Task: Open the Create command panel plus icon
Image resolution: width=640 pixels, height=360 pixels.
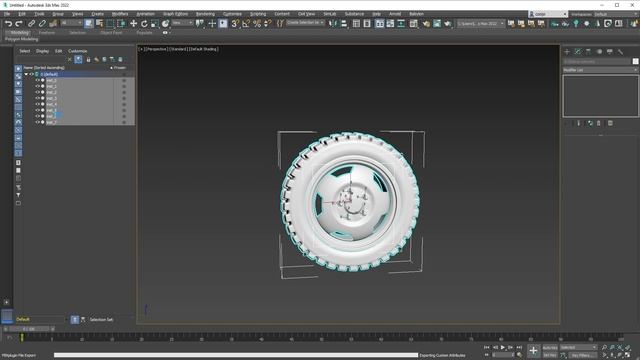Action: pyautogui.click(x=567, y=51)
